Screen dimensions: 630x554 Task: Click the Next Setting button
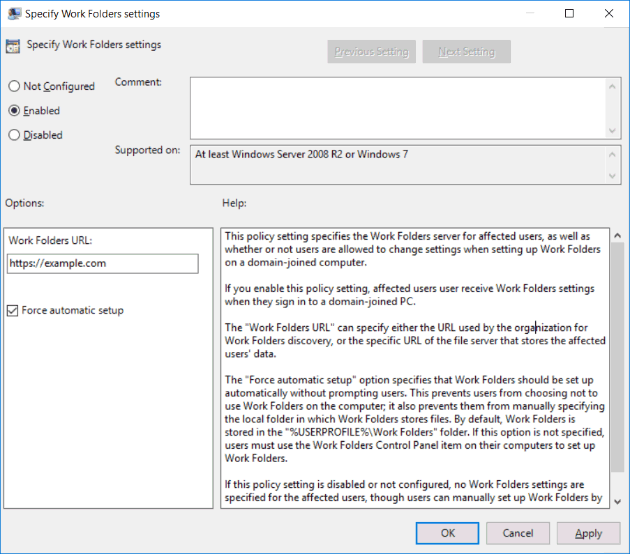[466, 51]
